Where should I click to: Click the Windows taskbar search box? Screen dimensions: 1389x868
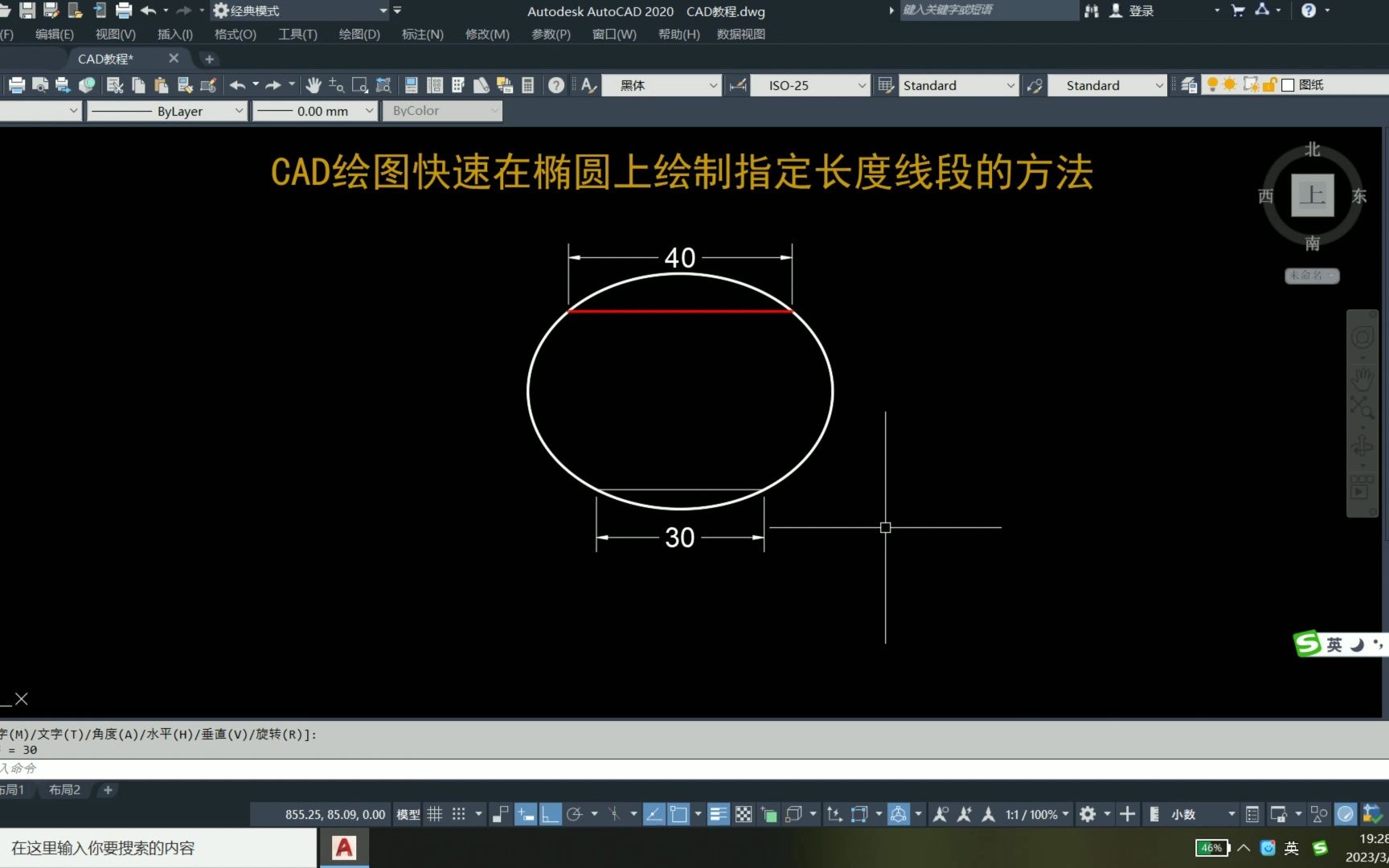[x=159, y=848]
